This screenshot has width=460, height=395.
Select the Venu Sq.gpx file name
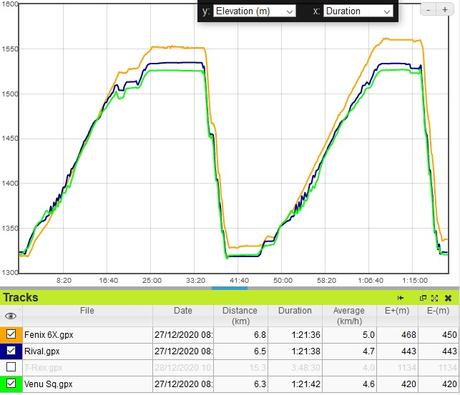(x=48, y=384)
